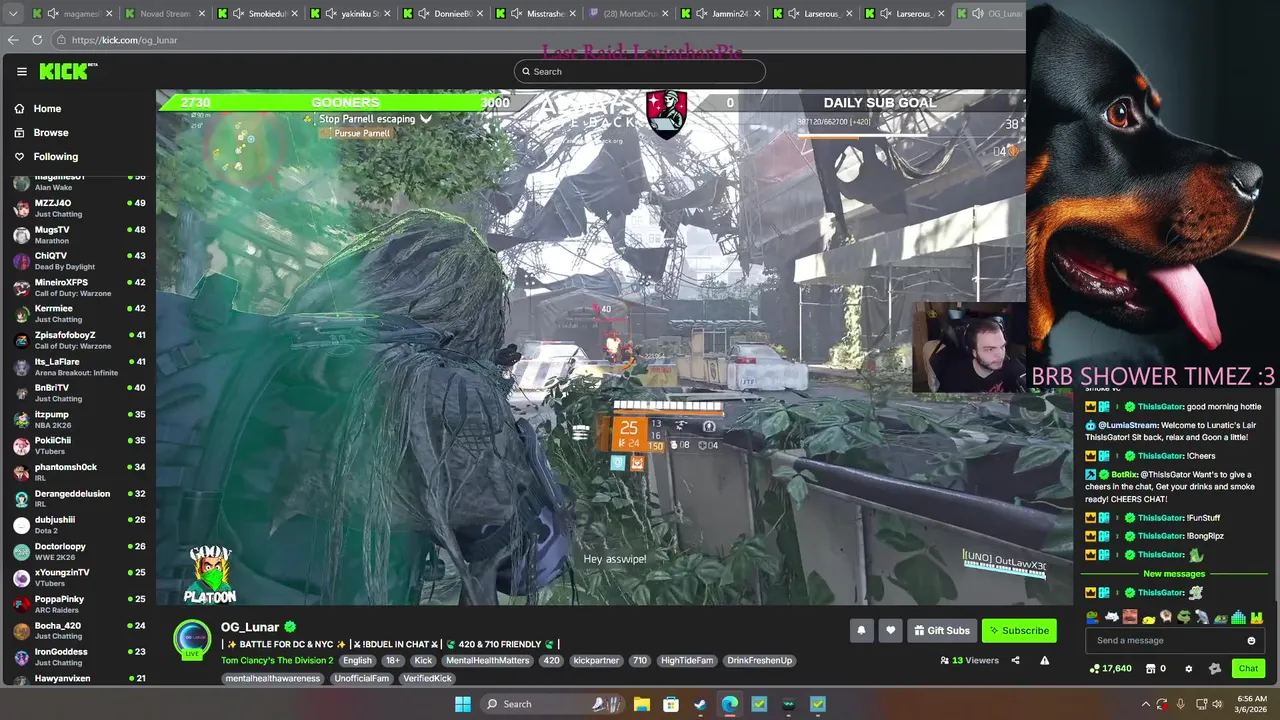Image resolution: width=1280 pixels, height=720 pixels.
Task: Open File Explorer from taskbar
Action: point(641,704)
